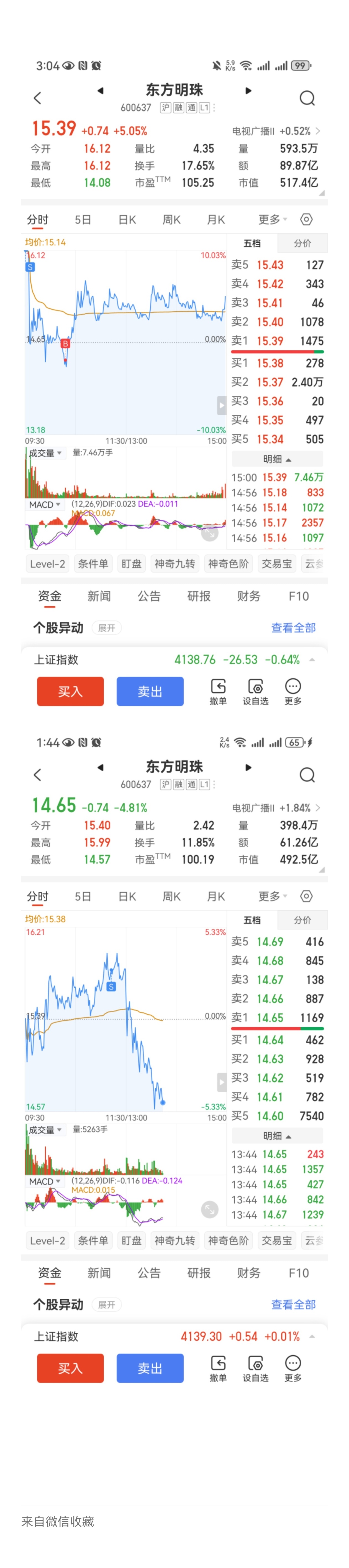Open chart settings hexagon in 3:04 screenshot
Image resolution: width=349 pixels, height=1568 pixels.
[x=306, y=219]
